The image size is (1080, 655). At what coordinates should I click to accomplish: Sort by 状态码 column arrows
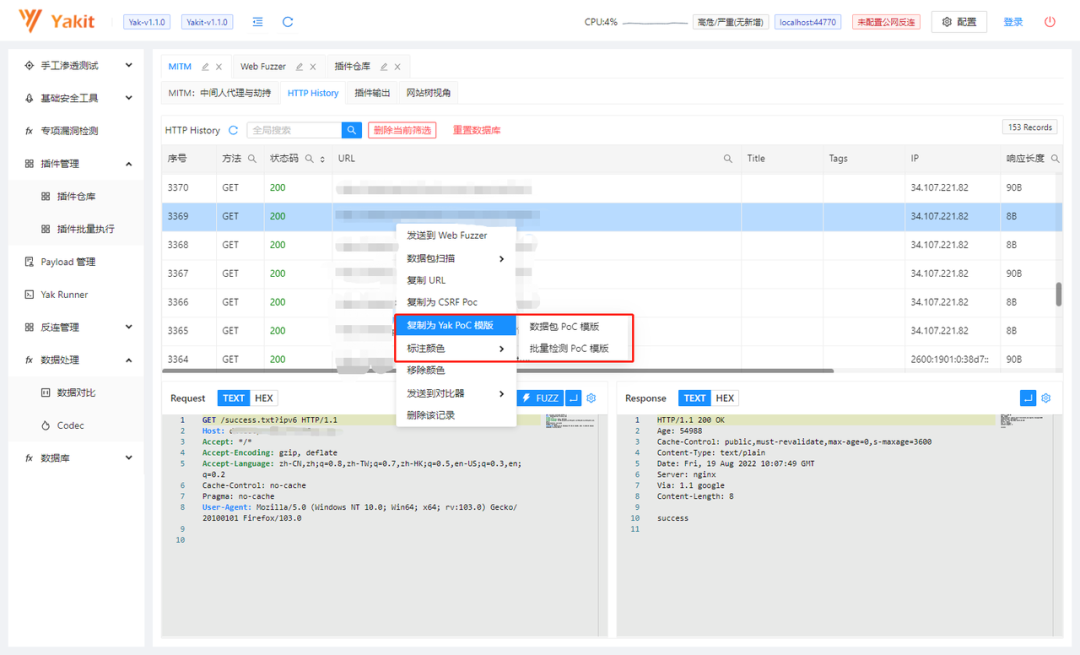322,159
